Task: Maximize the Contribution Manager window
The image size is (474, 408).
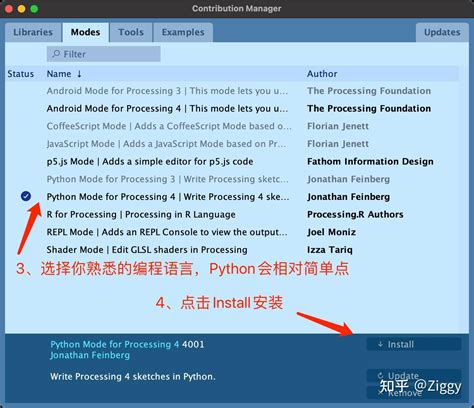Action: (34, 9)
